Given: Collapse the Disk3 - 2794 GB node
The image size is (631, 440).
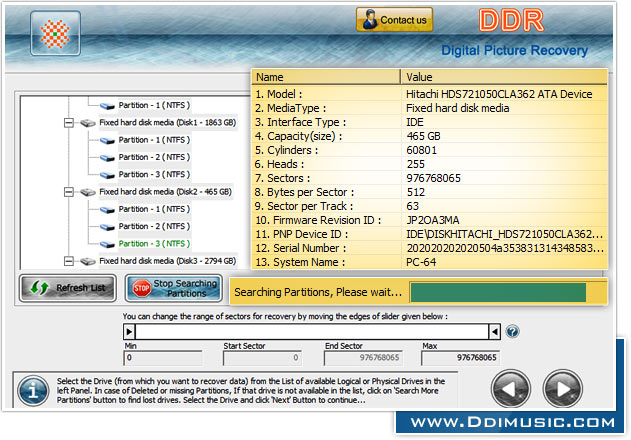Looking at the screenshot, I should coord(69,261).
